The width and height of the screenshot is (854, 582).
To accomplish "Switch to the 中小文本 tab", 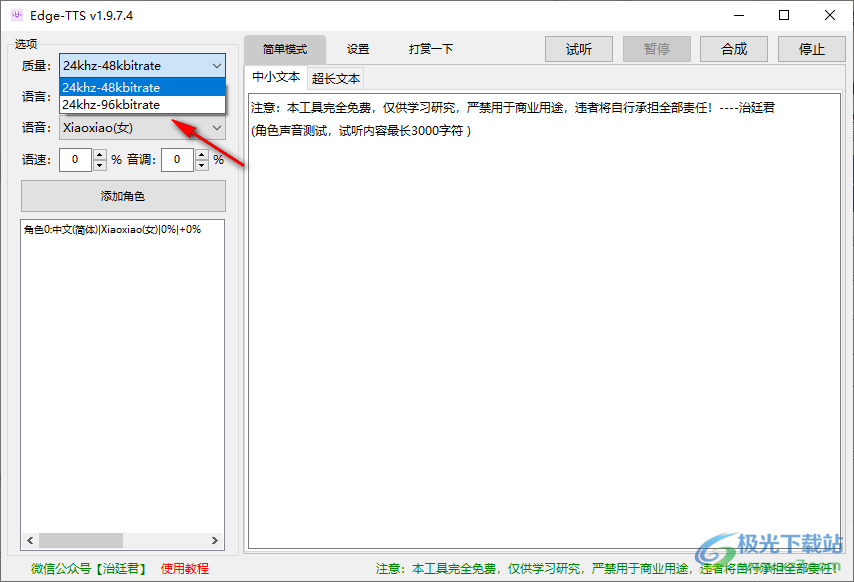I will 276,77.
